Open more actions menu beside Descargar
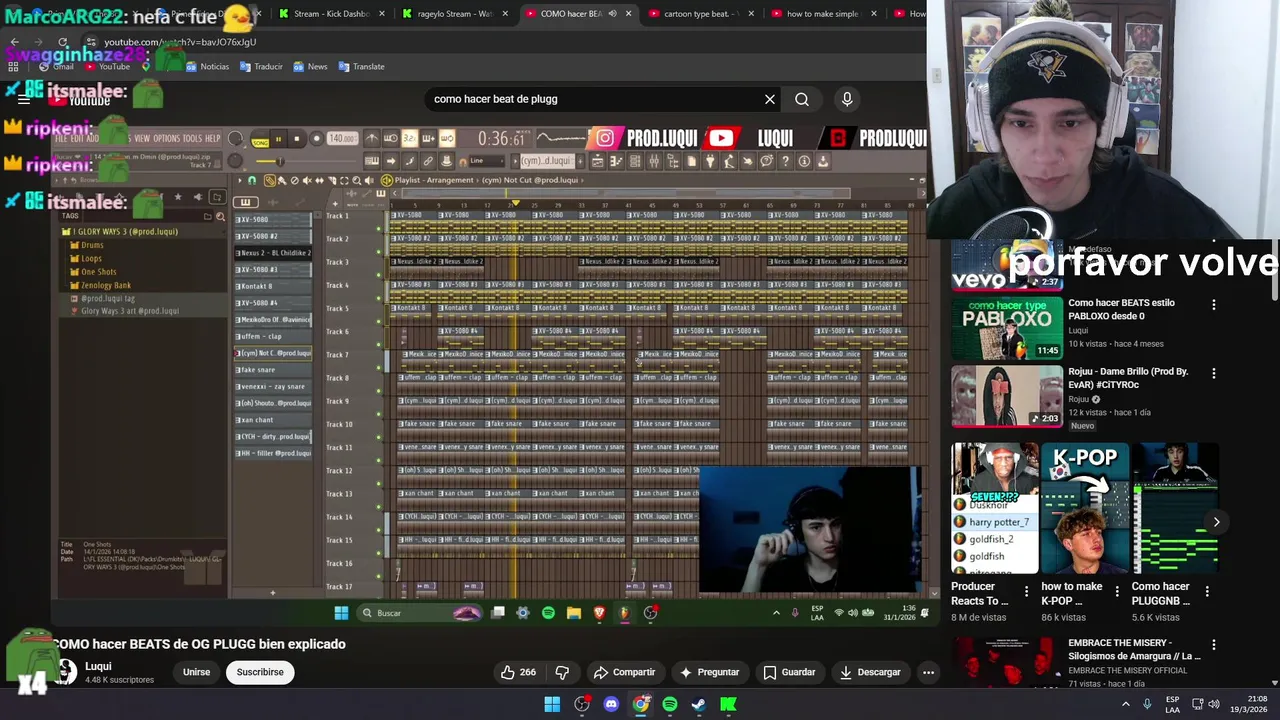This screenshot has width=1280, height=720. pos(928,672)
